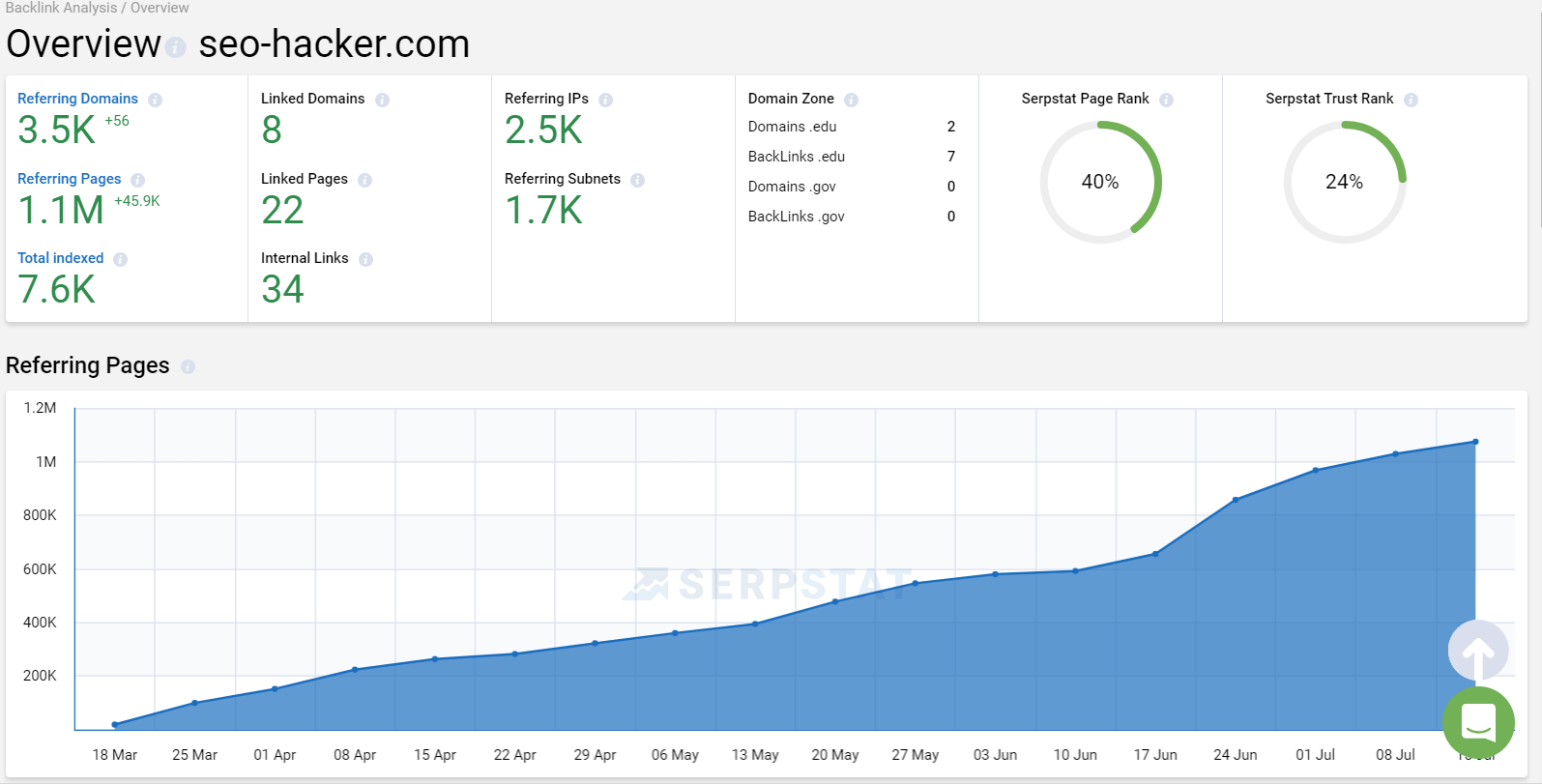The height and width of the screenshot is (784, 1542).
Task: Click the Overview breadcrumb item
Action: [x=160, y=8]
